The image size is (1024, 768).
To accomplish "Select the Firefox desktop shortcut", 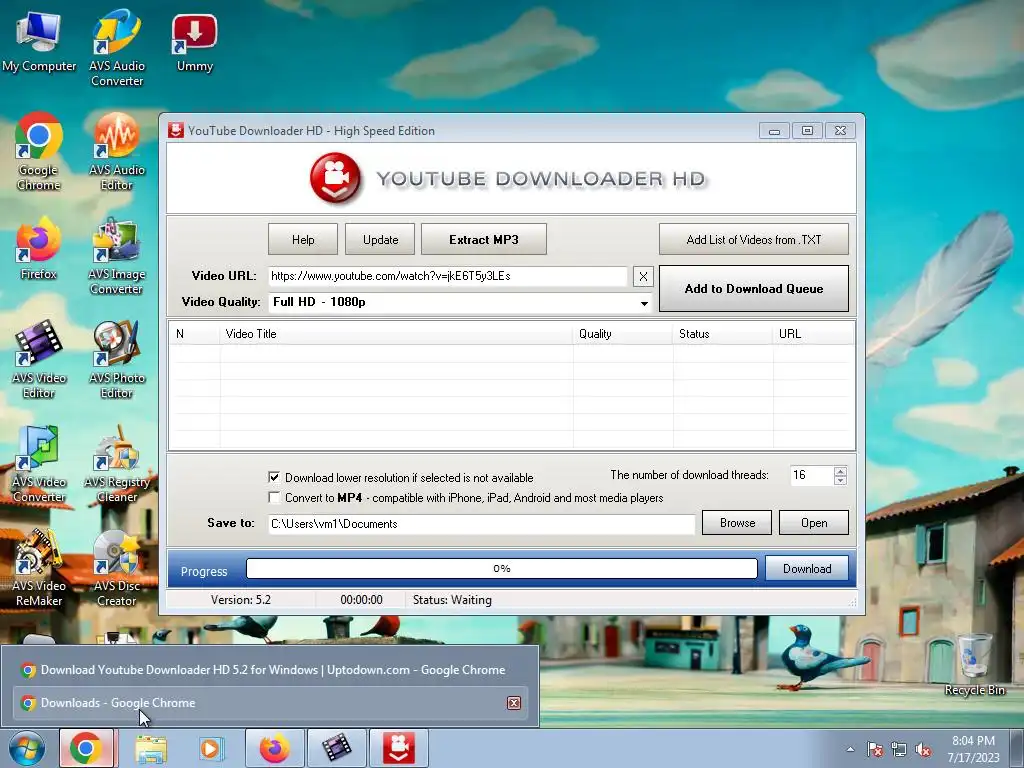I will point(39,249).
